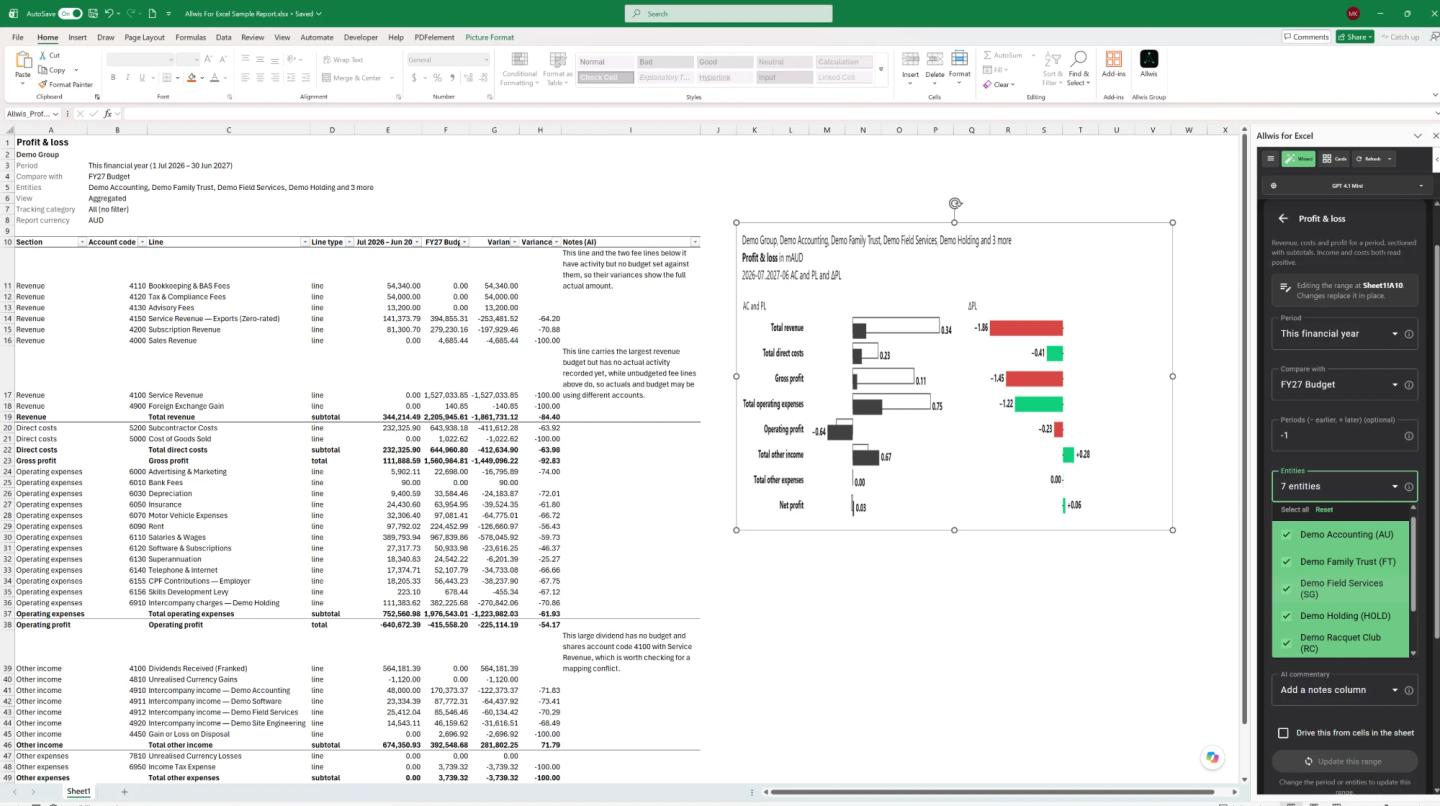Open Allwis pane hamburger menu
Screen dimensions: 1440x806
(1270, 158)
